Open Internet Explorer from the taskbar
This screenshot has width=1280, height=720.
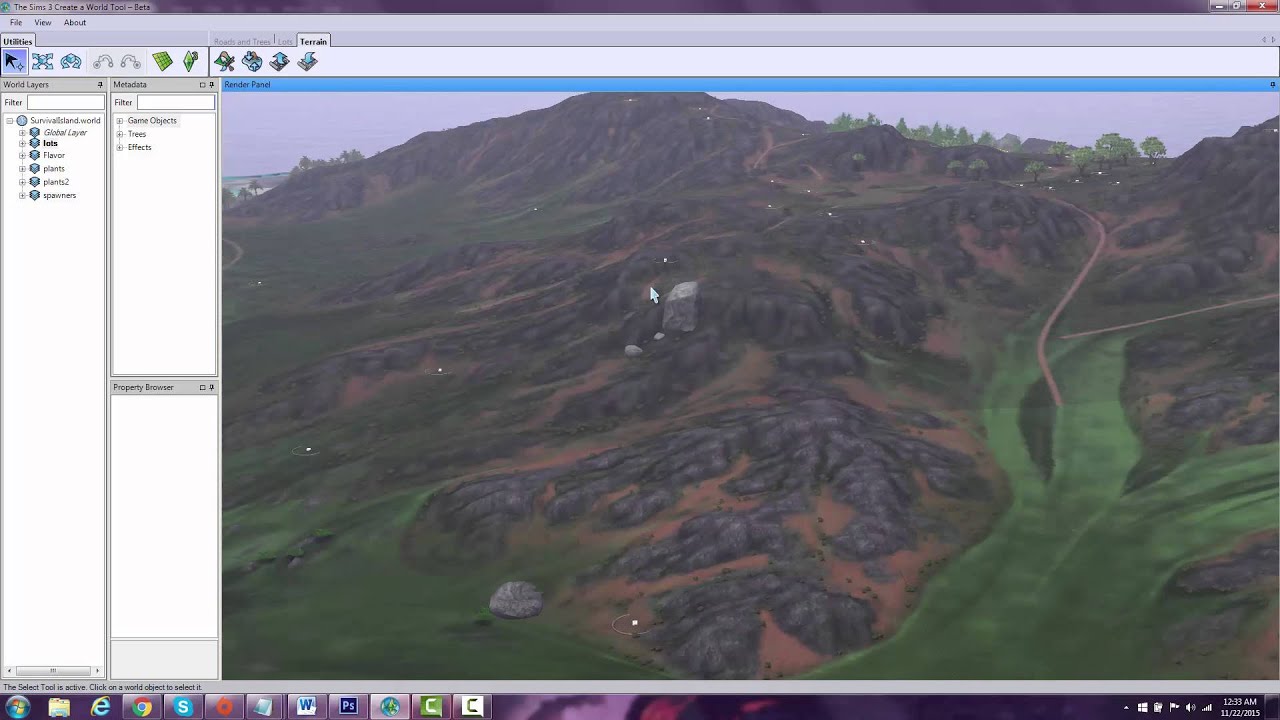click(x=100, y=707)
